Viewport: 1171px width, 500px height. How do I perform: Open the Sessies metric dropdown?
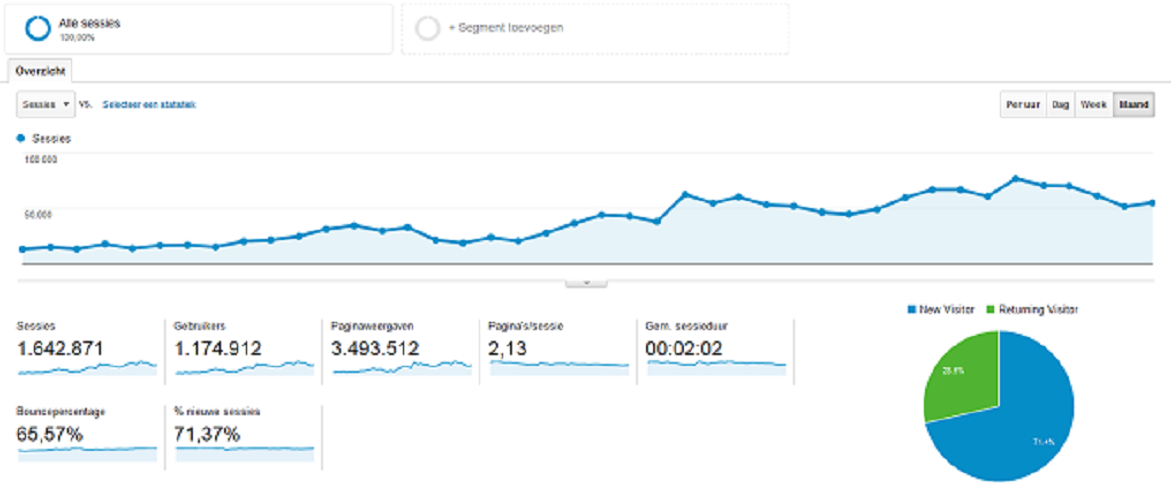pyautogui.click(x=46, y=105)
